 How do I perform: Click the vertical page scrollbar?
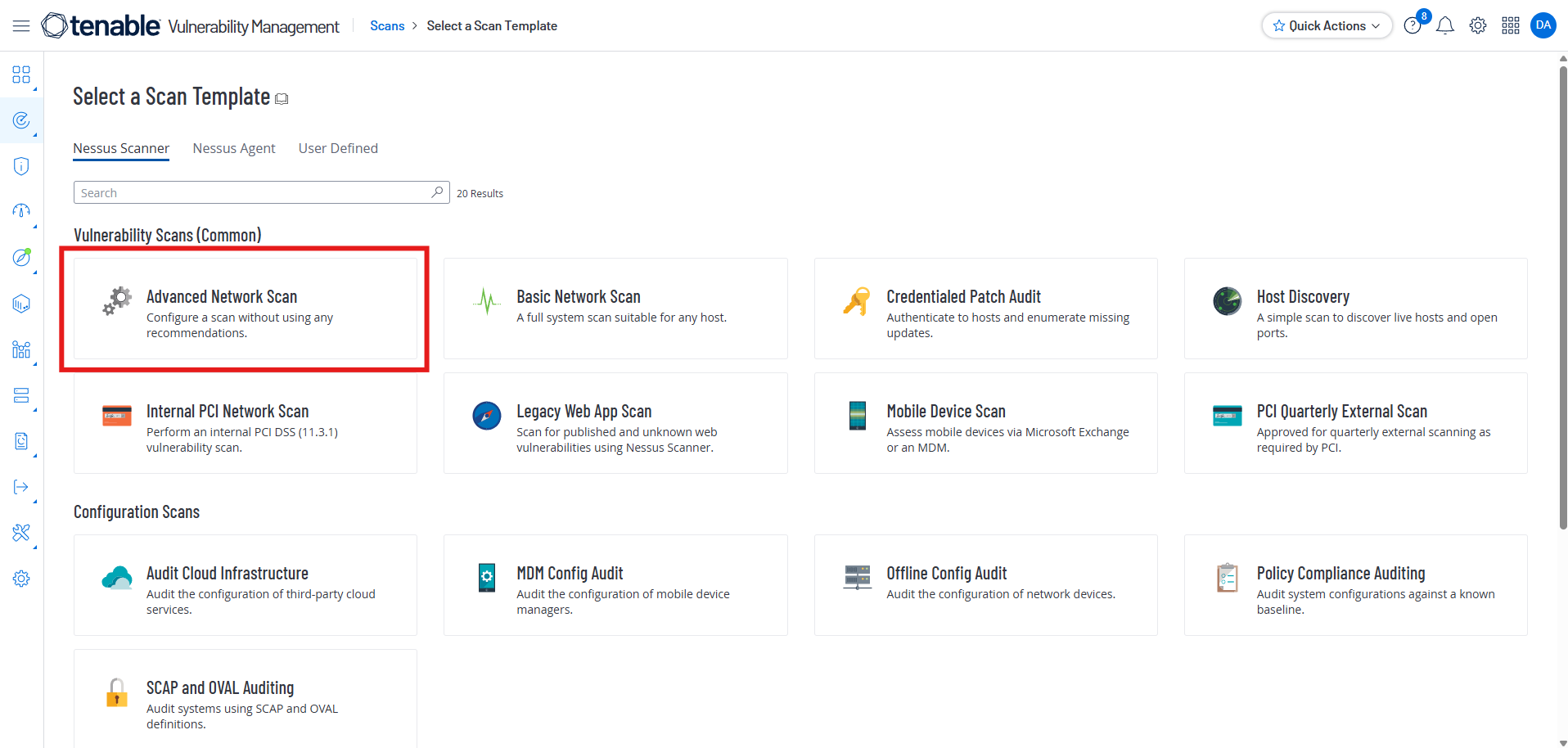pos(1562,295)
